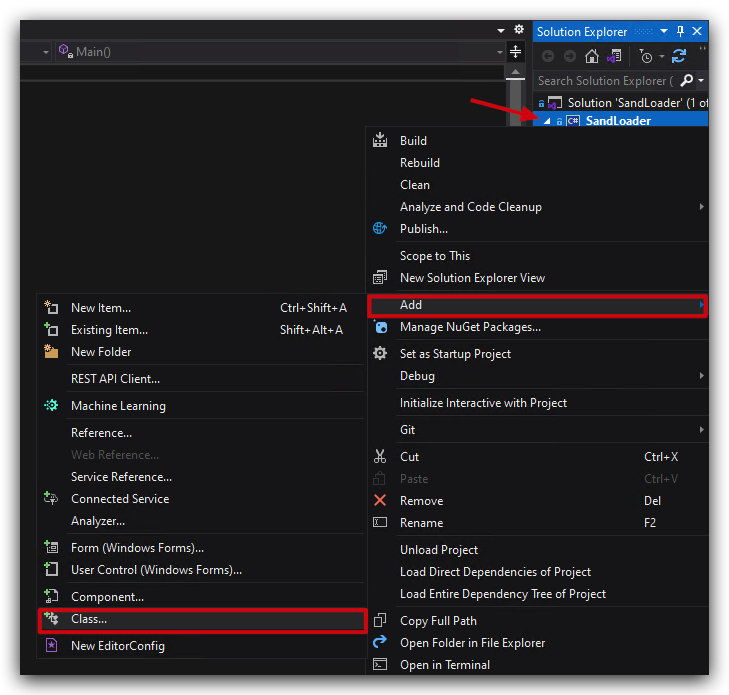Collapse the SandLoader project node
The height and width of the screenshot is (695, 729).
(547, 121)
